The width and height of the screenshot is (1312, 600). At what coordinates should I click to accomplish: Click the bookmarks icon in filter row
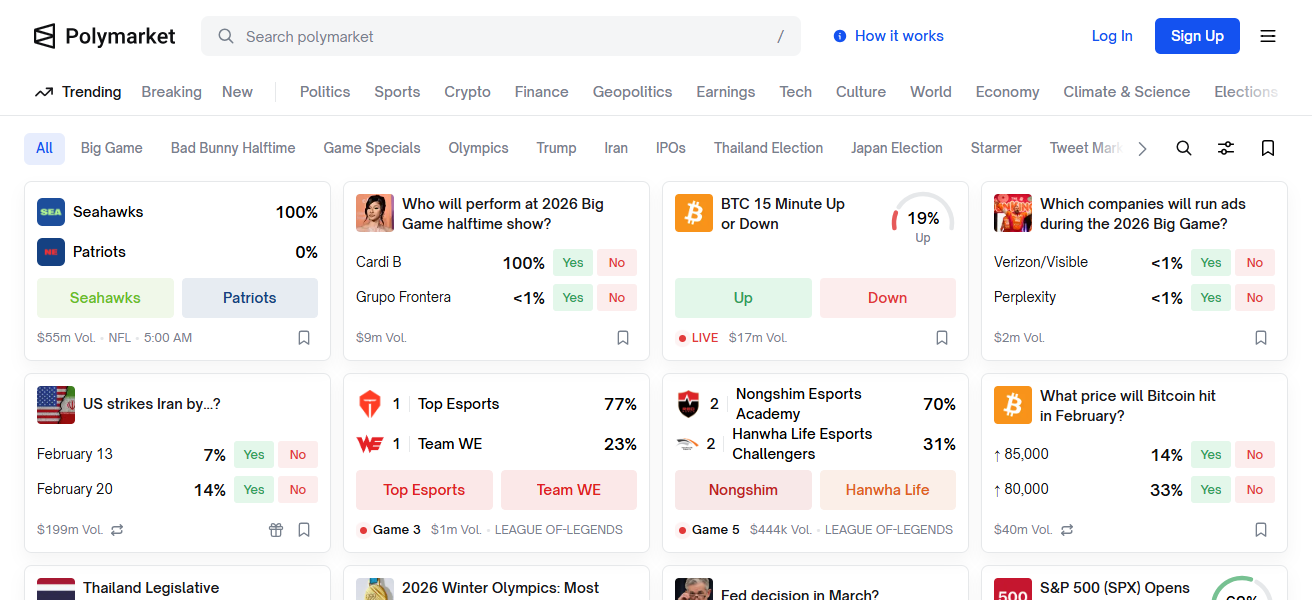click(x=1268, y=148)
